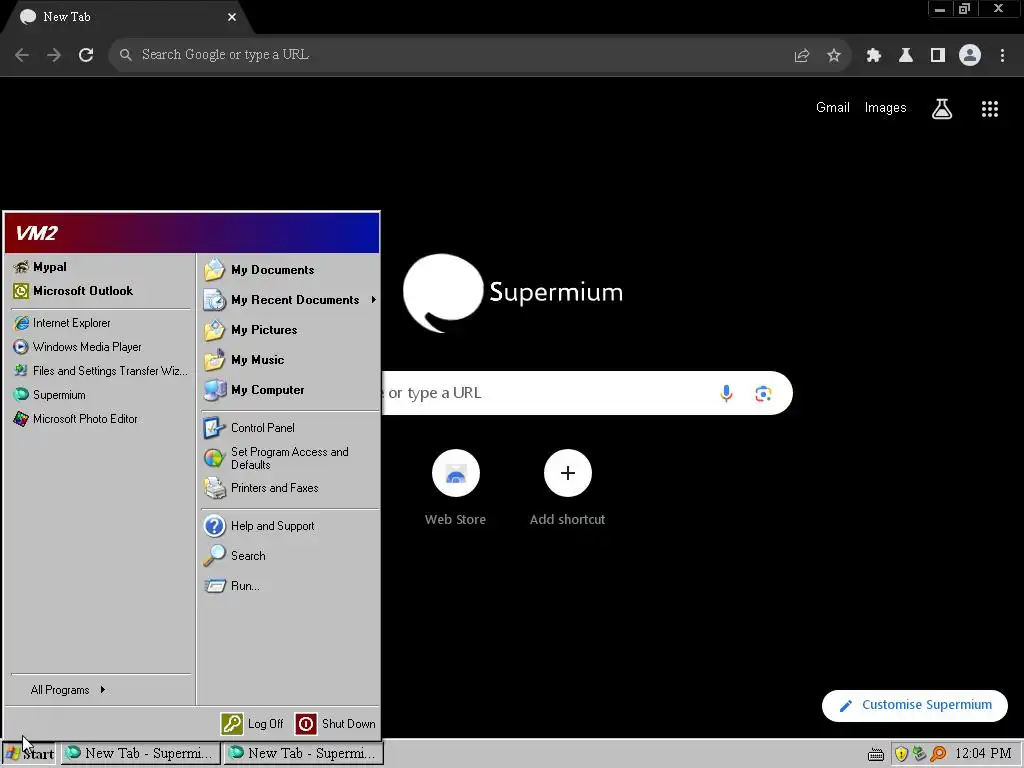Click Customise Supermium button
The image size is (1024, 768).
click(915, 705)
